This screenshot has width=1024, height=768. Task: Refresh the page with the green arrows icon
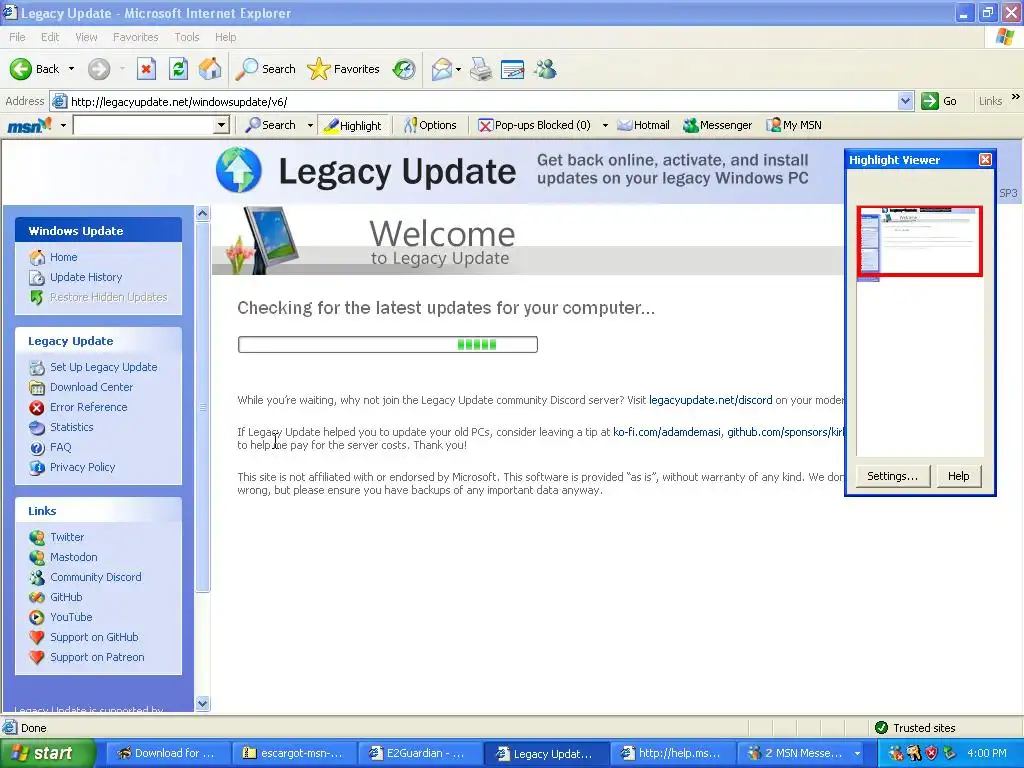178,69
